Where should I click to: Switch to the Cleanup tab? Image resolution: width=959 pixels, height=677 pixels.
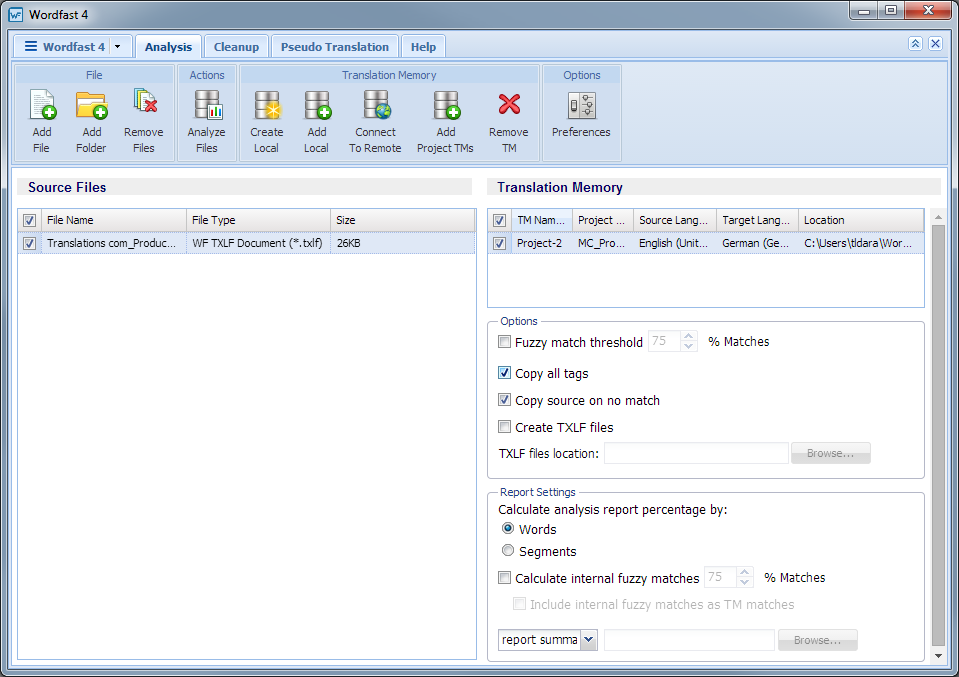click(236, 47)
